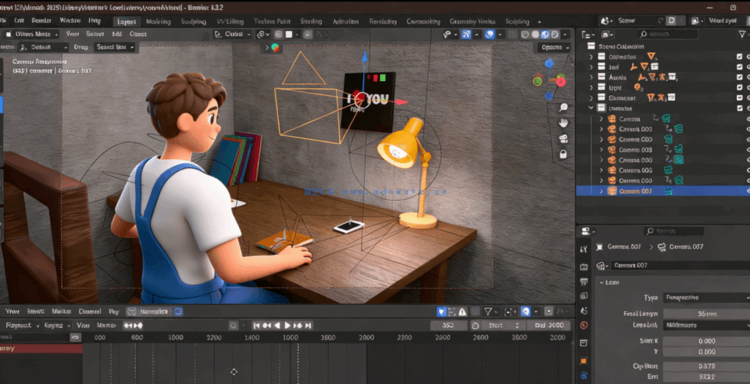Viewport: 750px width, 384px height.
Task: Click the auto keying record button
Action: pos(233,326)
